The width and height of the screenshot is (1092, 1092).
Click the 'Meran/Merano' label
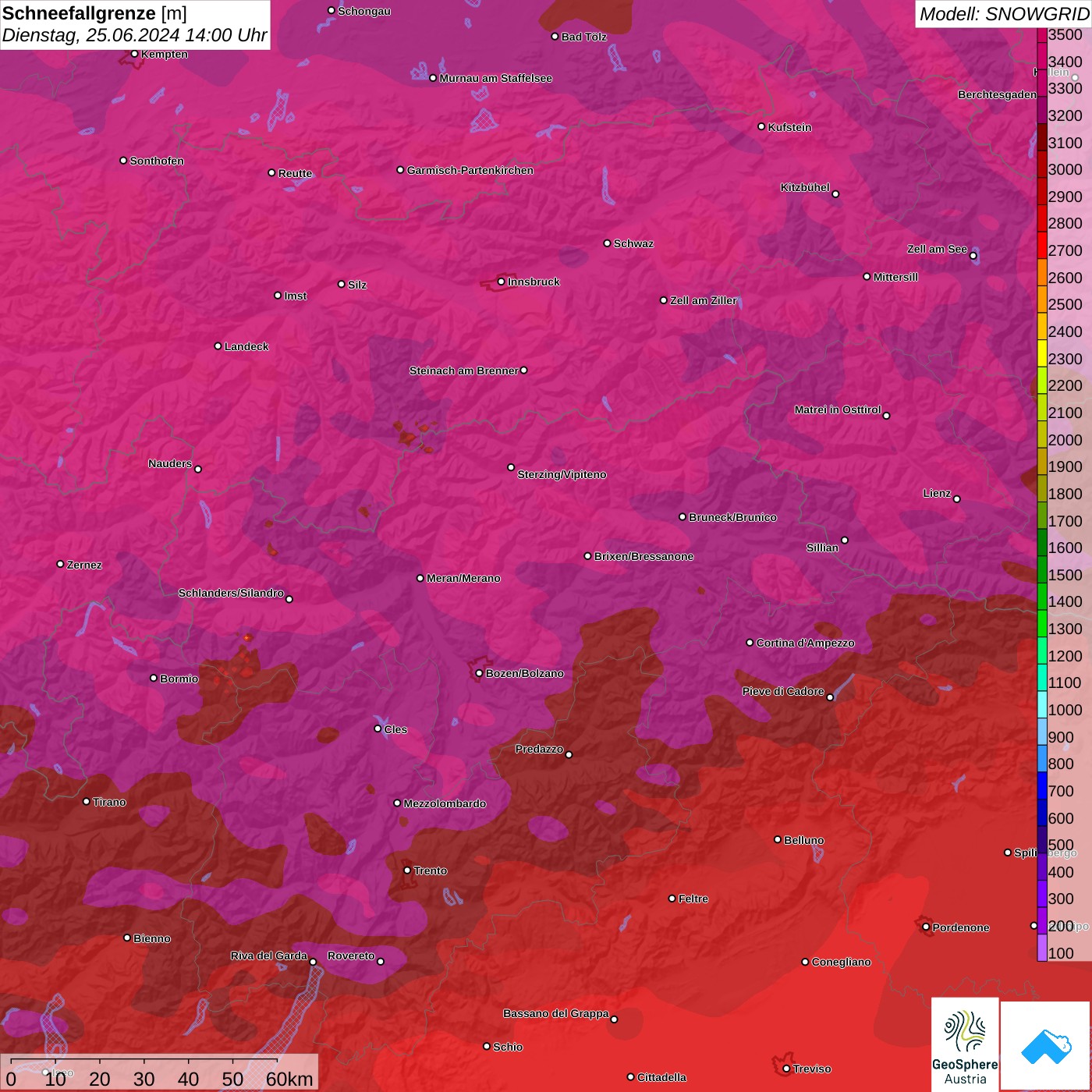[463, 578]
